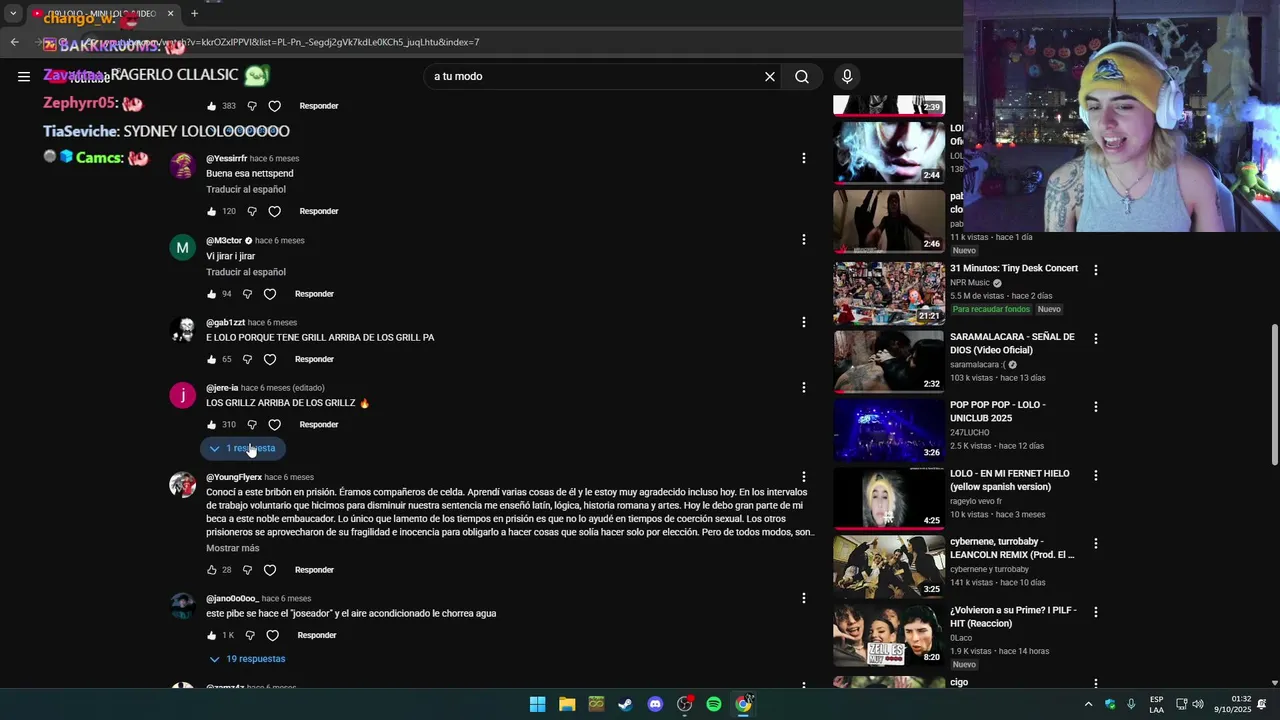
Task: Open @M3ctor profile avatar
Action: click(182, 247)
